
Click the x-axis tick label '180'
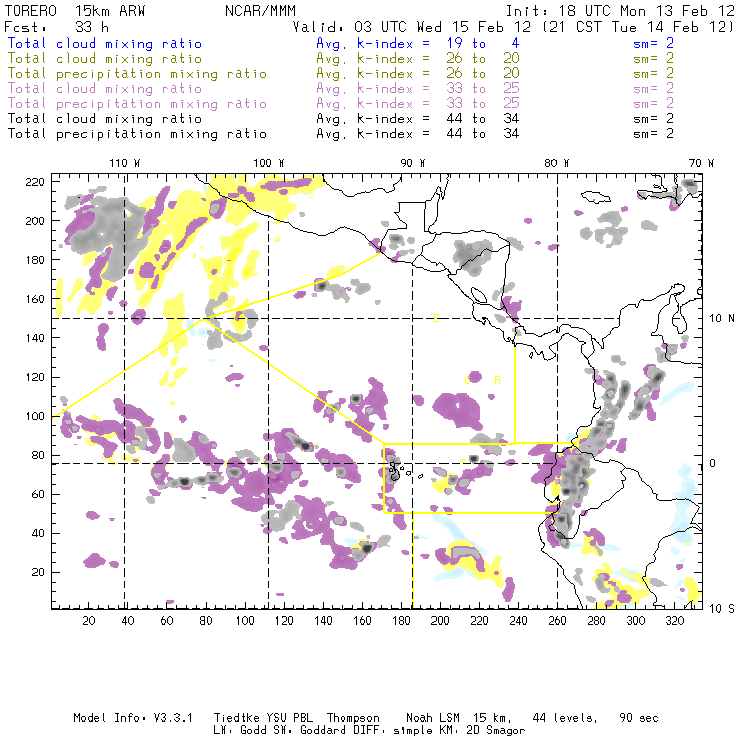pyautogui.click(x=401, y=621)
